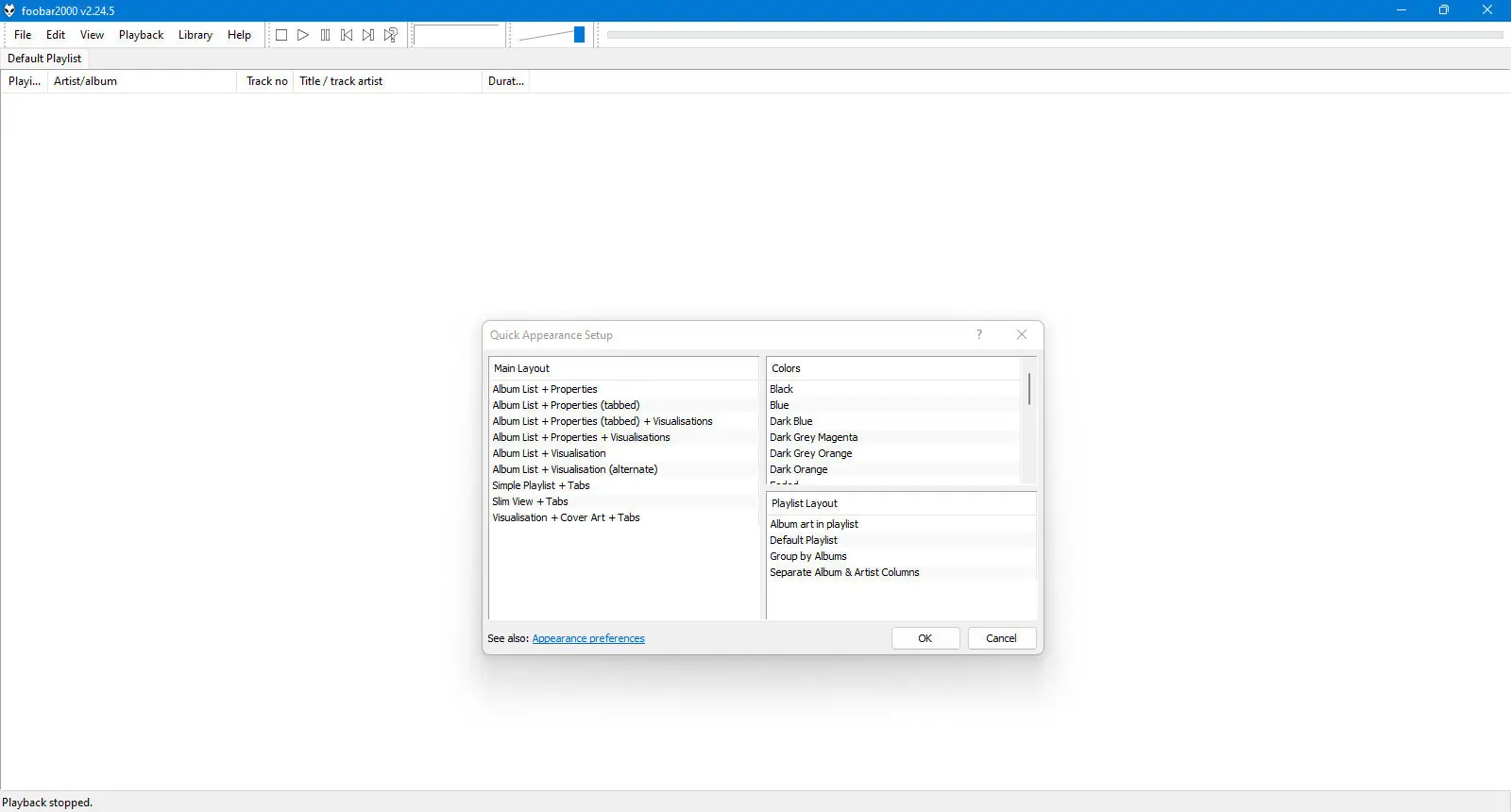Pick the 'Slim View + Tabs' layout

(623, 501)
